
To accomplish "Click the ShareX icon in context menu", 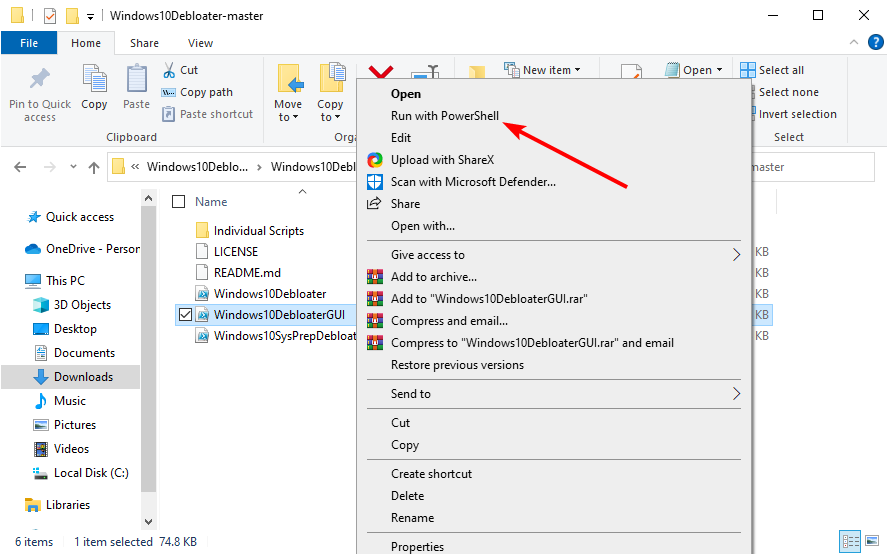I will pos(375,160).
